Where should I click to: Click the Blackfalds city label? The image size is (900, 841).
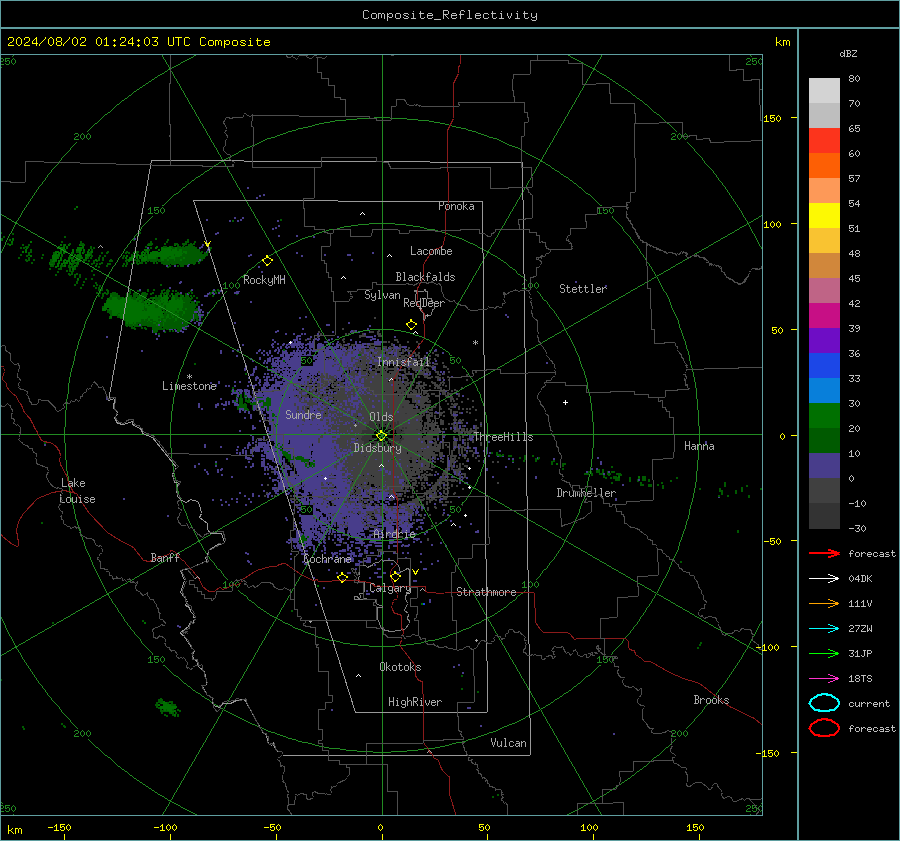(425, 277)
